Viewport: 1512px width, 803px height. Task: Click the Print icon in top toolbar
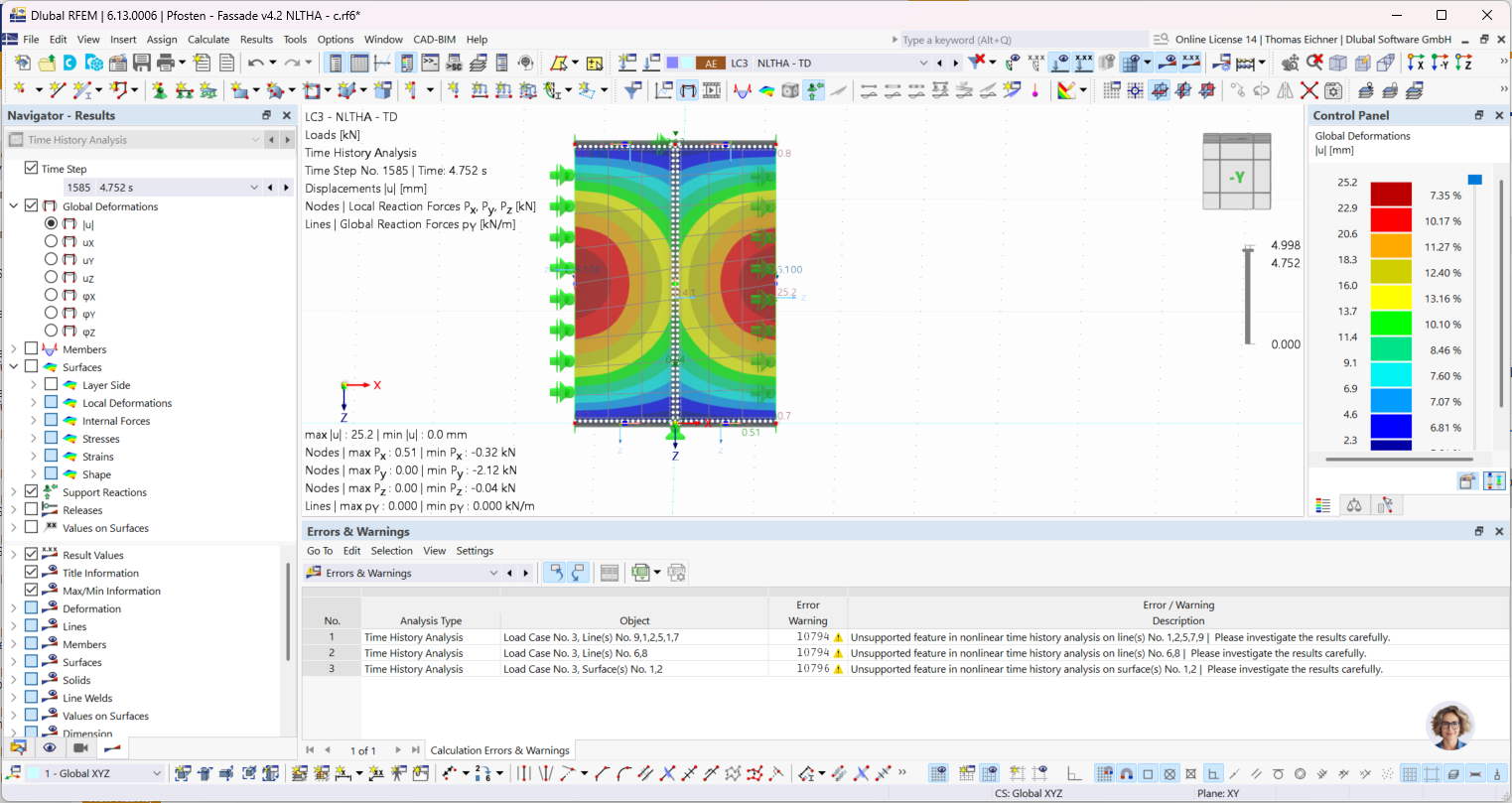165,63
